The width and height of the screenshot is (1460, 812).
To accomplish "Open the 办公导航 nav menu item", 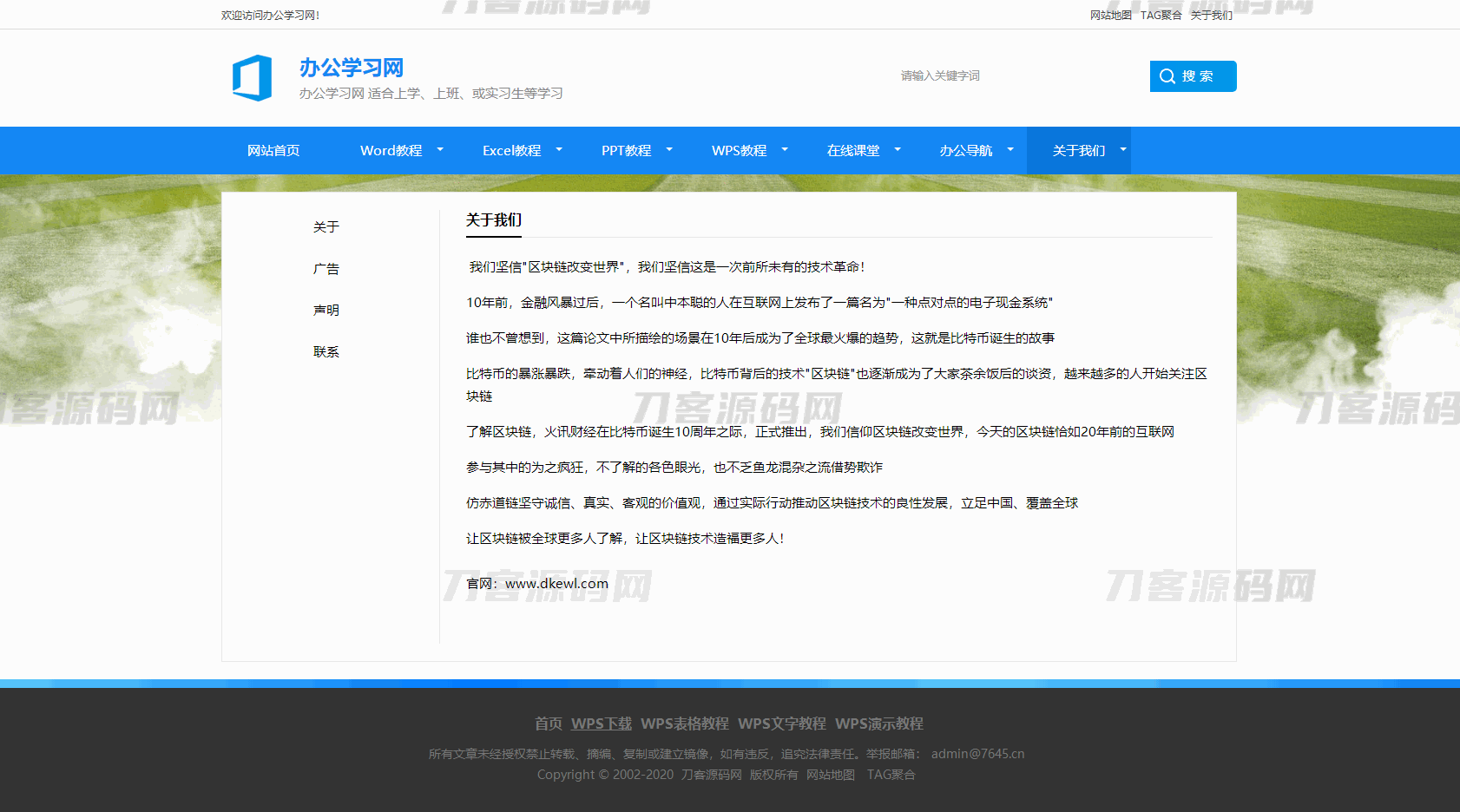I will (965, 151).
